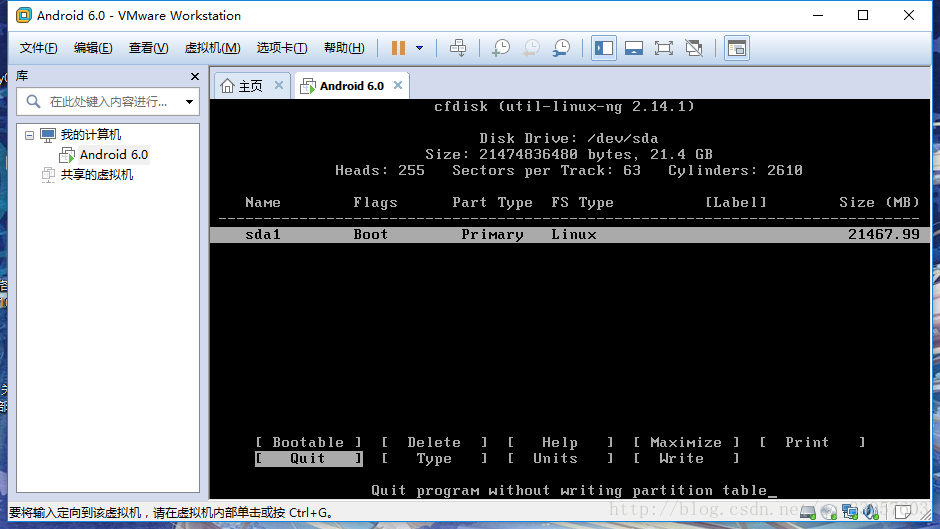Screen dimensions: 940x529
Task: Click the Boot flag cell of sda1
Action: tap(370, 235)
